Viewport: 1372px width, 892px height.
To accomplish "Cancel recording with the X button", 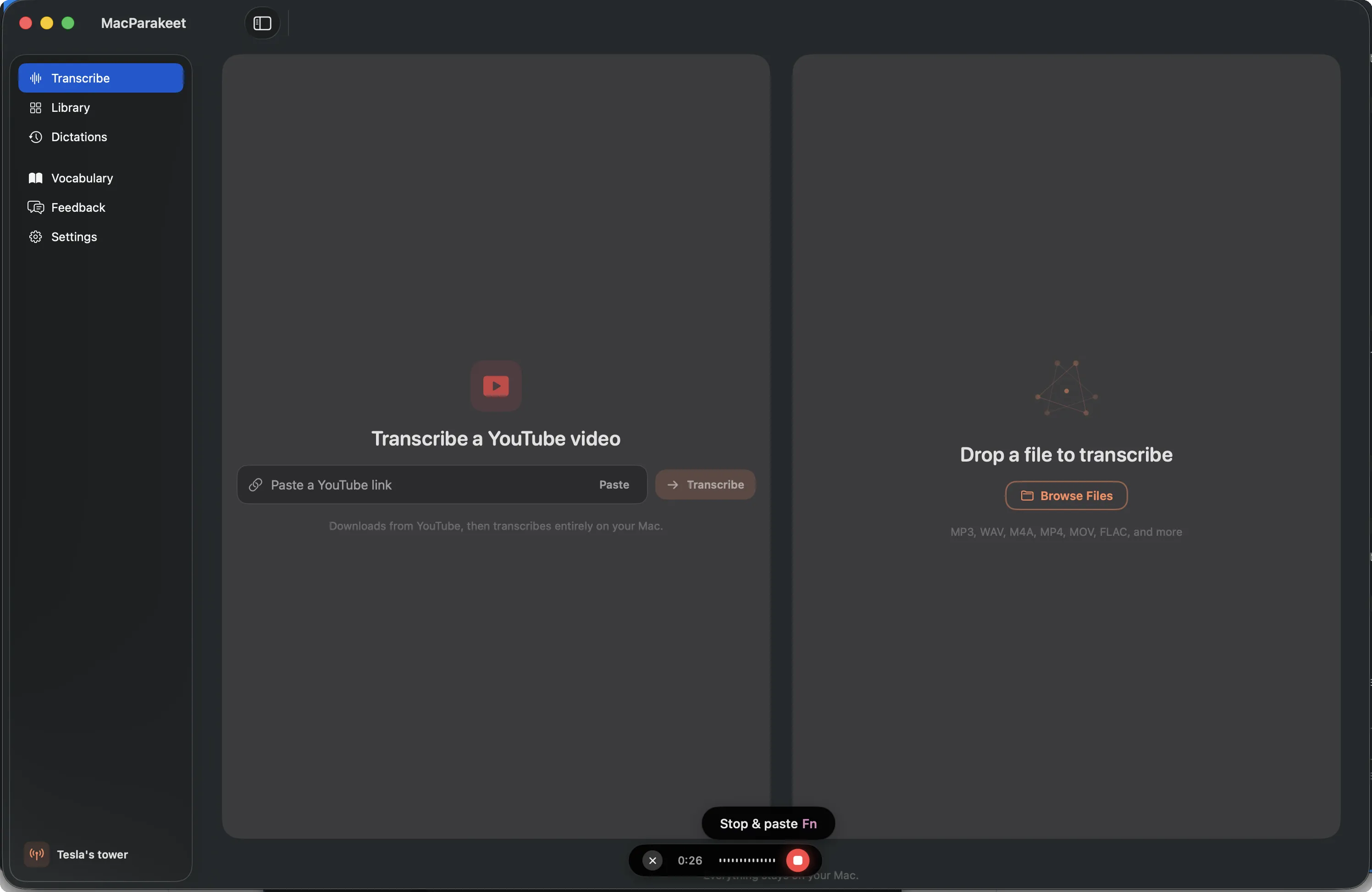I will point(653,860).
